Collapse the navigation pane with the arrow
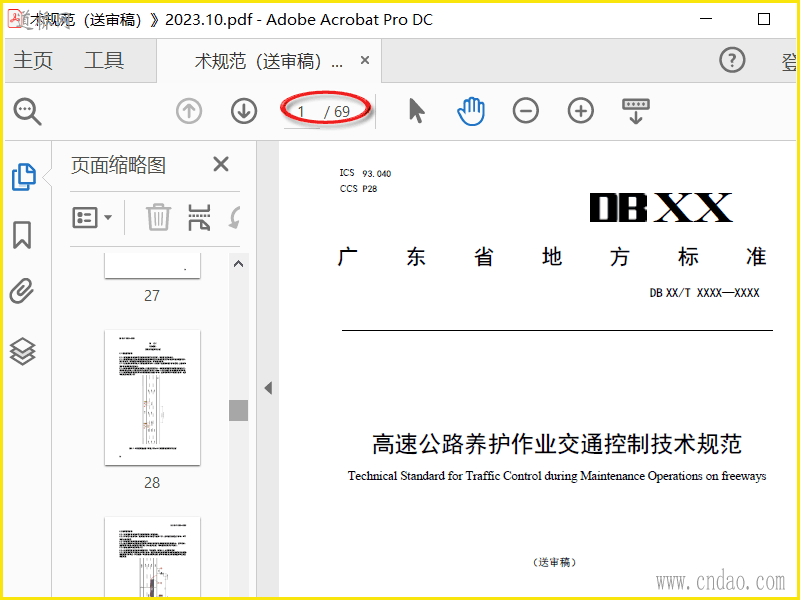This screenshot has width=800, height=600. coord(268,388)
